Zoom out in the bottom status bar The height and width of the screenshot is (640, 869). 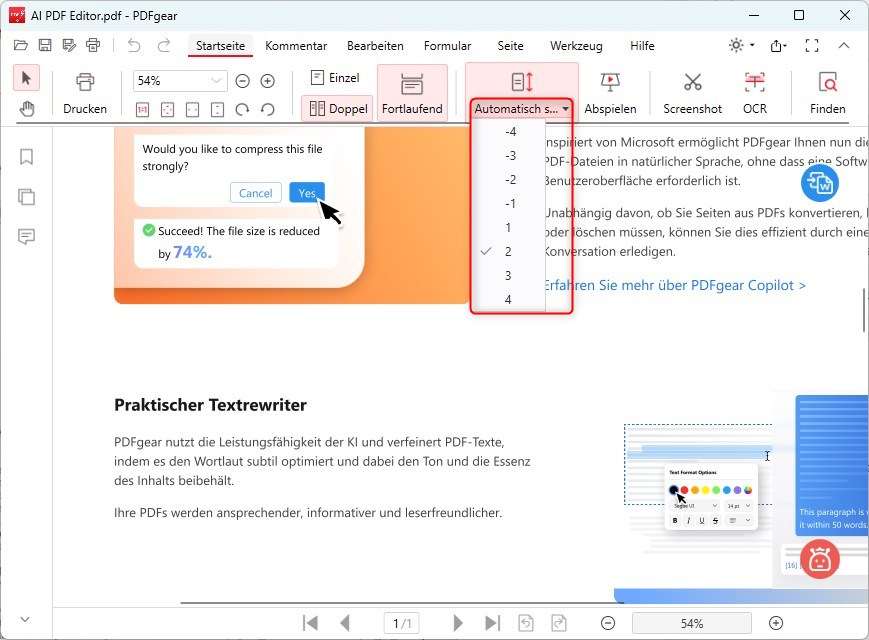click(x=608, y=623)
